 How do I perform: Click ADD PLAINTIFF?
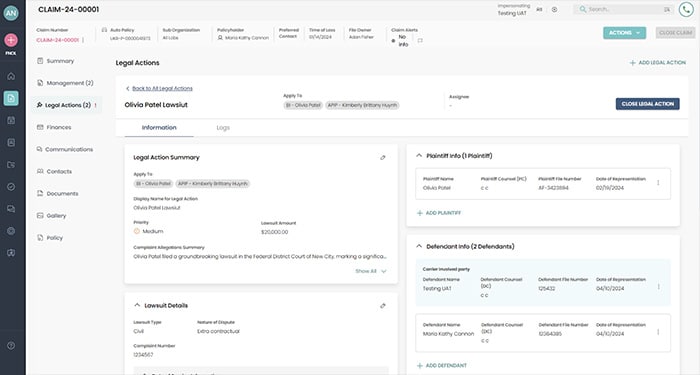(438, 213)
